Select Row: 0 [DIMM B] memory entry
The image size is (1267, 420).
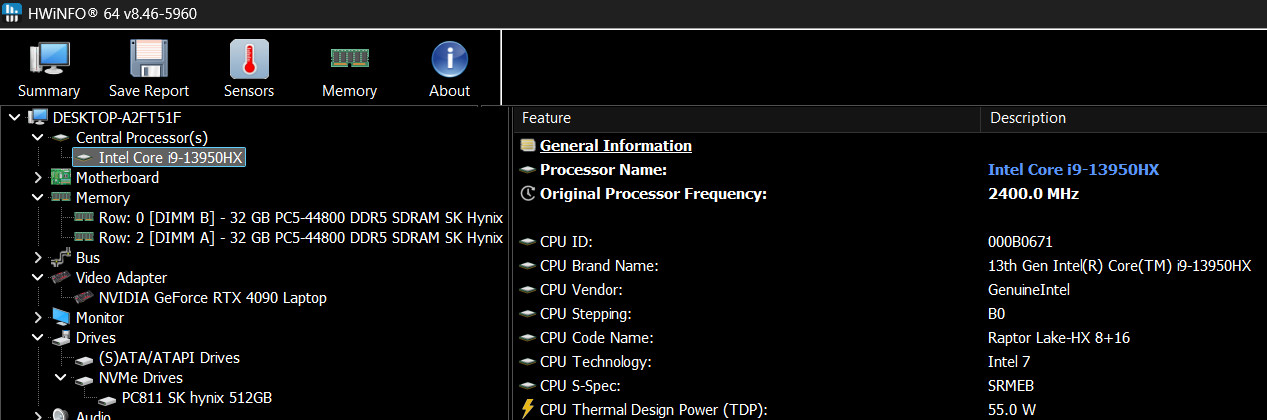pyautogui.click(x=300, y=217)
